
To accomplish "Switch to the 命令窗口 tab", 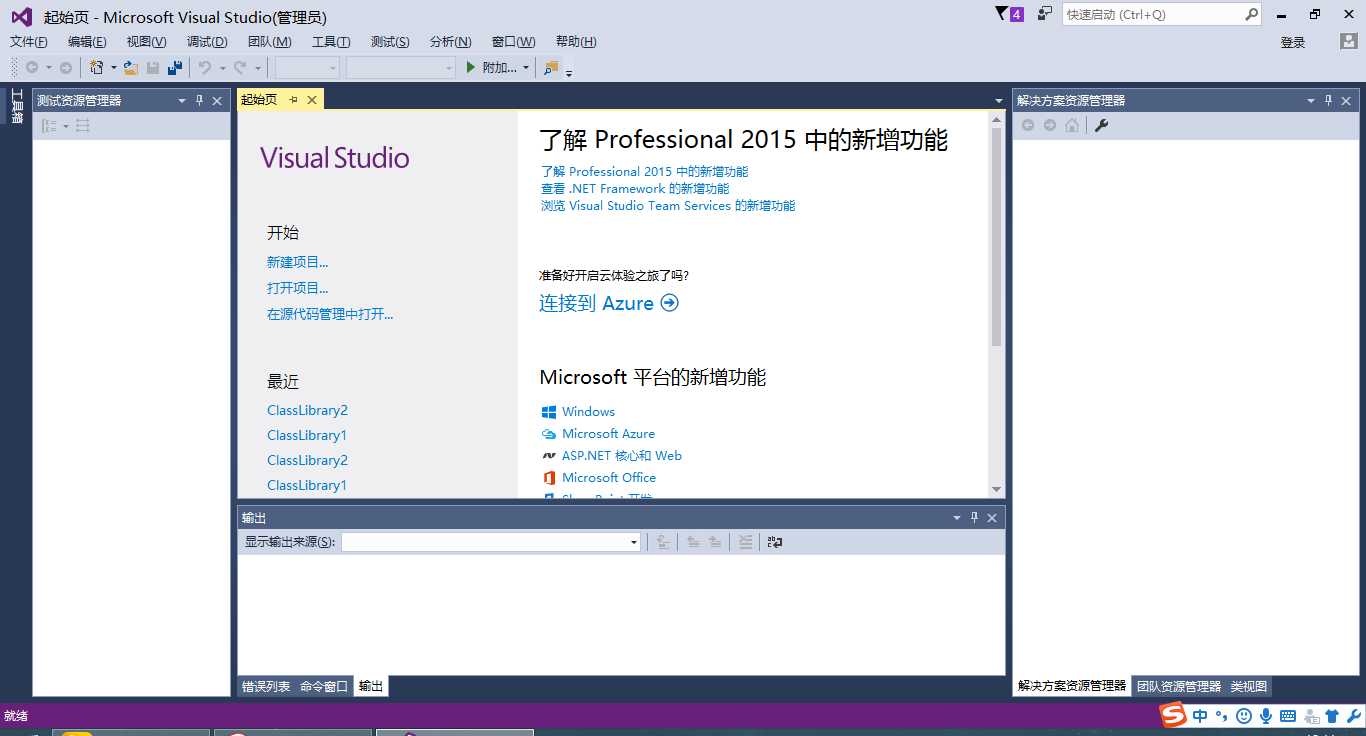I will [x=324, y=686].
